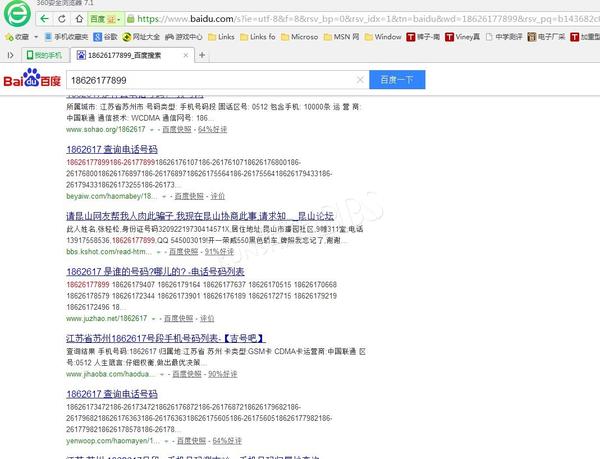600x459 pixels.
Task: Open the Links fo bookmark folder
Action: (258, 37)
